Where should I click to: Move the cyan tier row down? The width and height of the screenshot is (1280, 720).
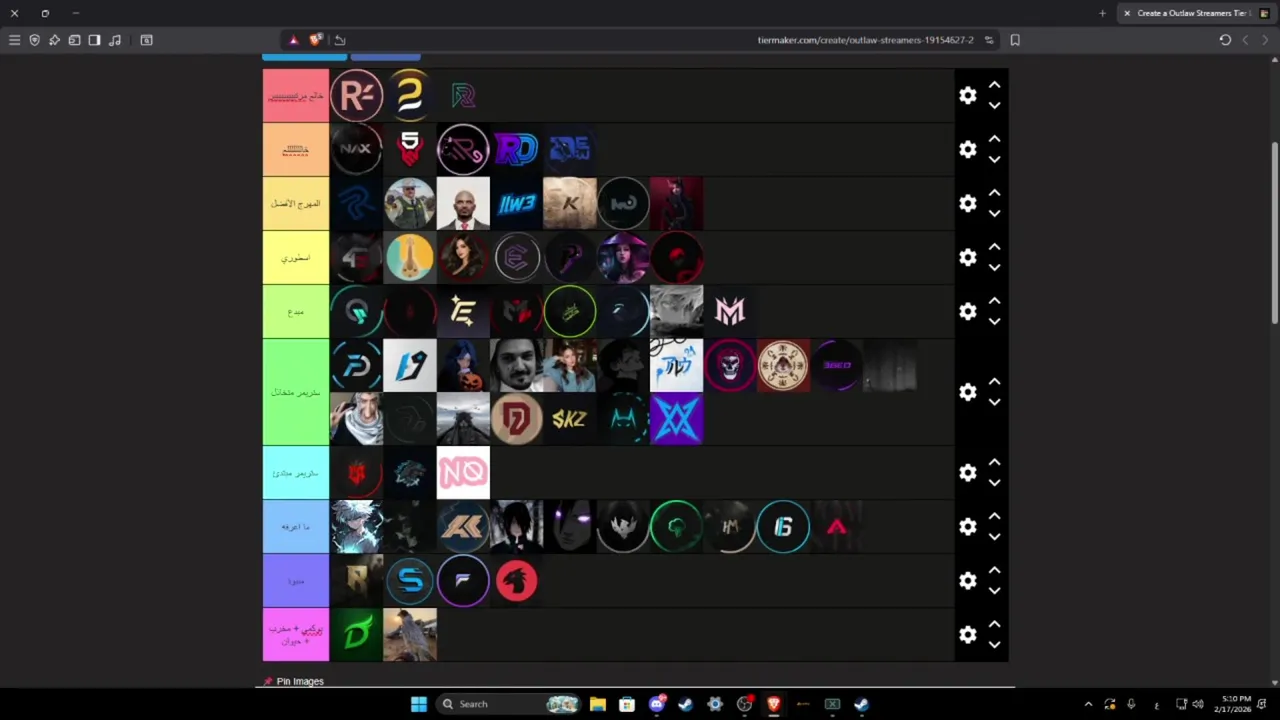click(994, 482)
